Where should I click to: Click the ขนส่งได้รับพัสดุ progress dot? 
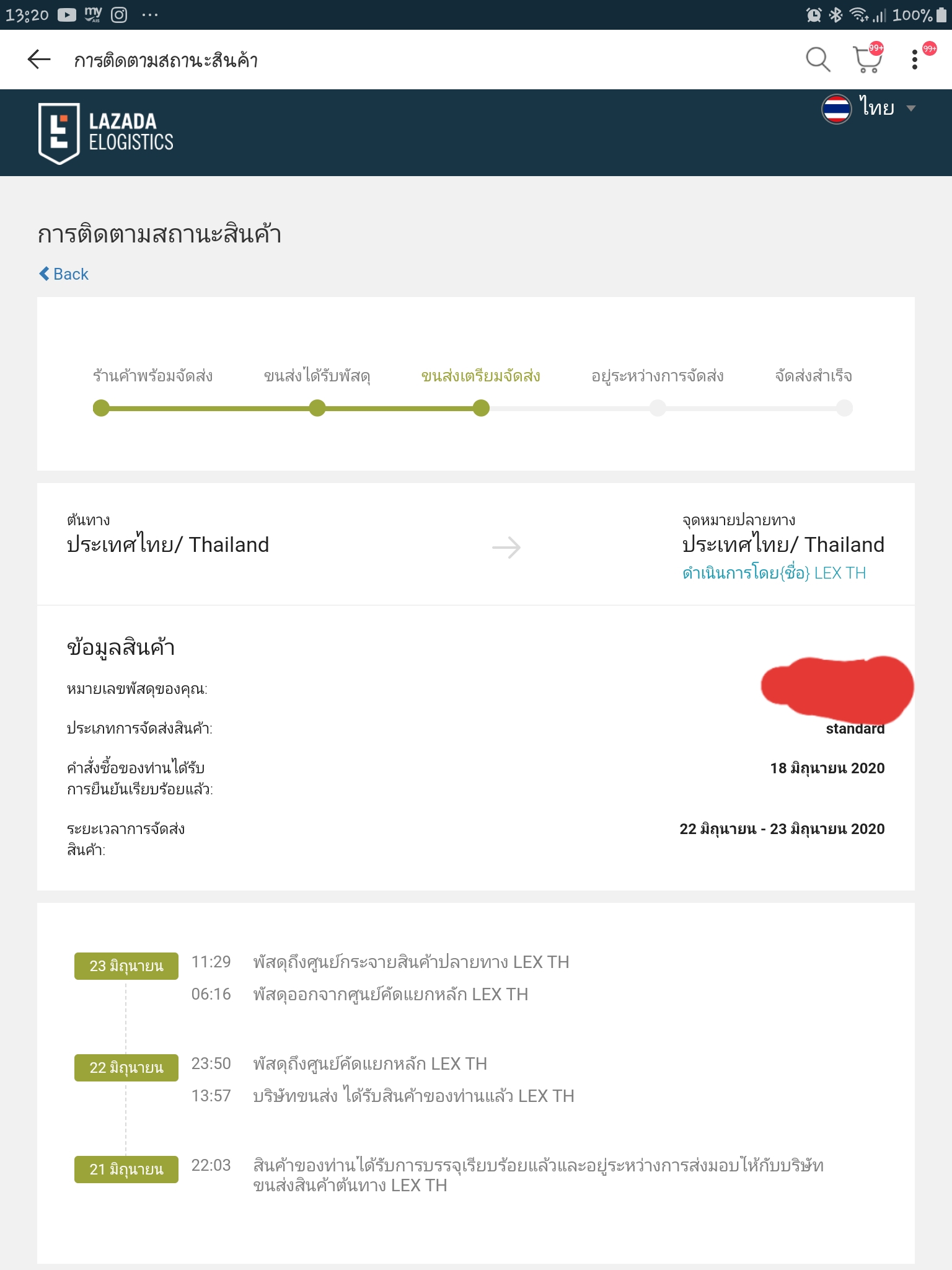tap(317, 408)
